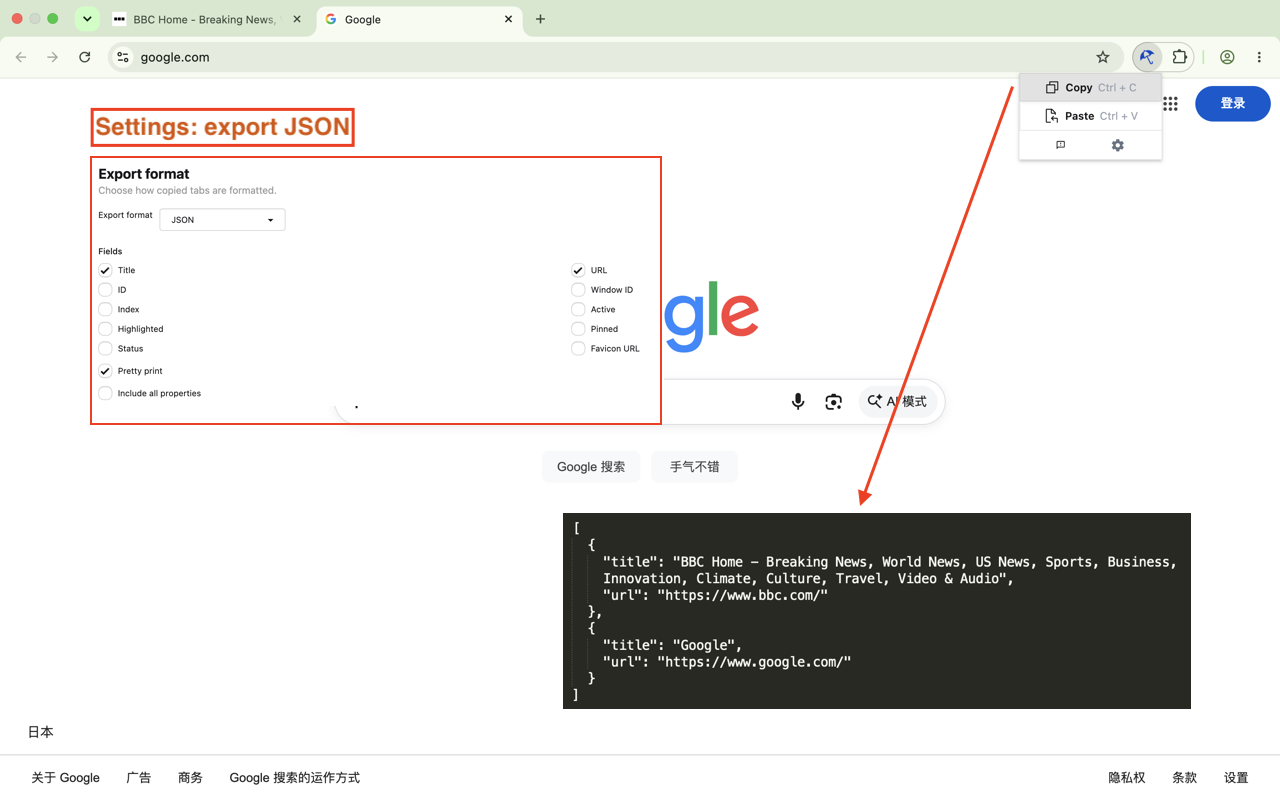Close the Google tab

pyautogui.click(x=508, y=19)
